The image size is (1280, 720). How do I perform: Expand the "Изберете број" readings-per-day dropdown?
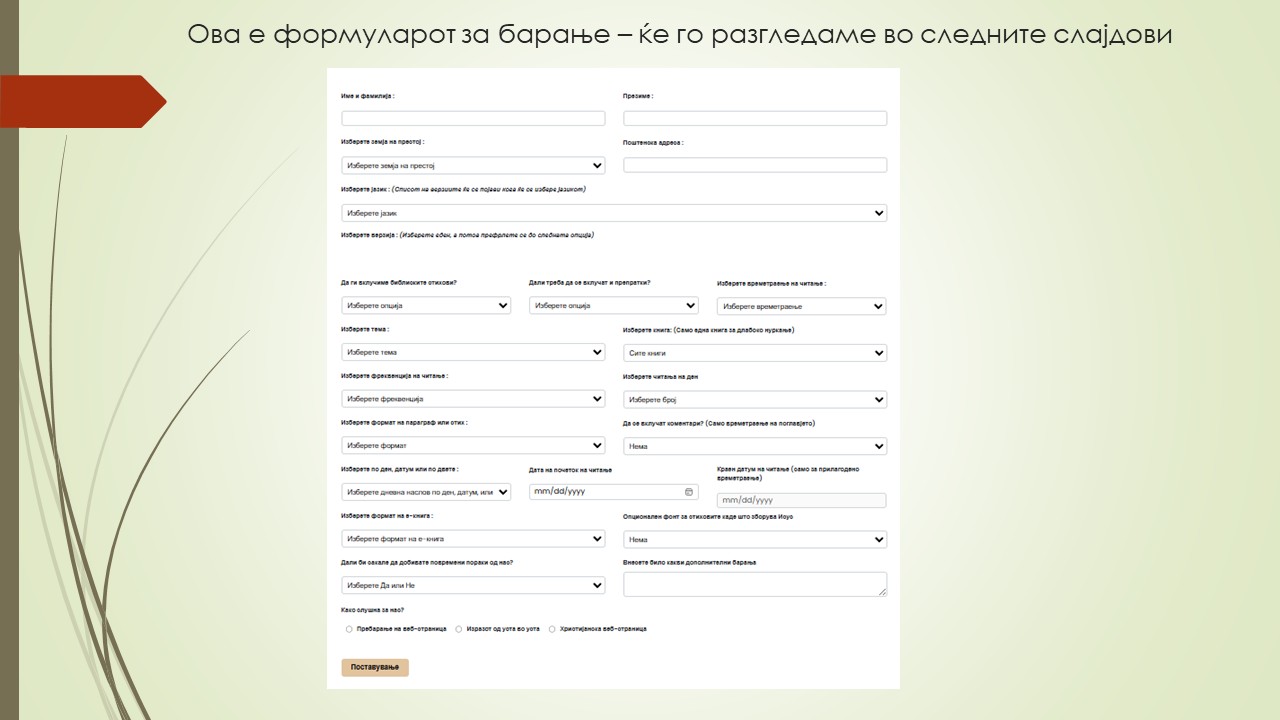755,399
